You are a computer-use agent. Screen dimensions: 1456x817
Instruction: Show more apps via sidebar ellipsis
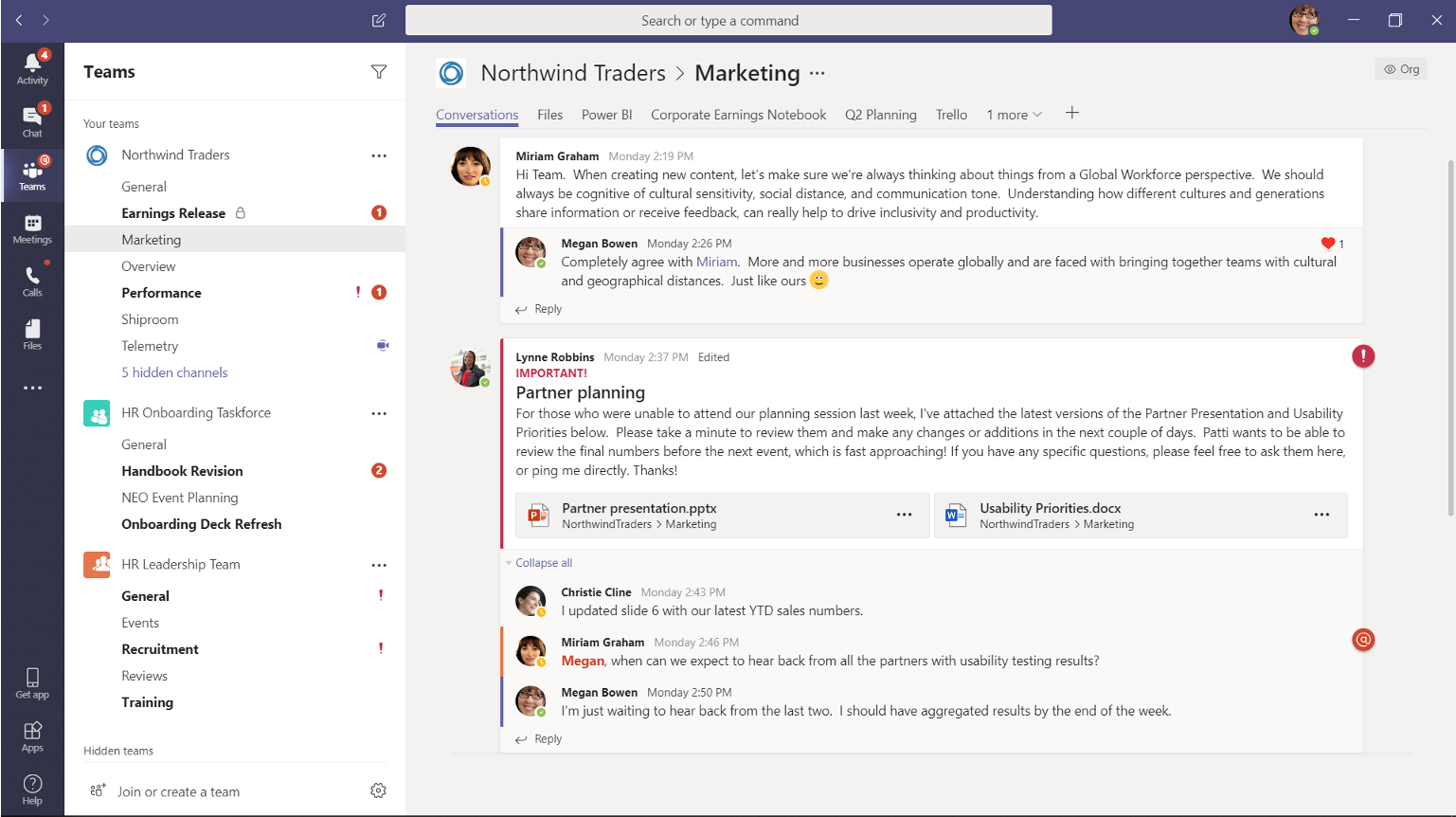coord(32,388)
